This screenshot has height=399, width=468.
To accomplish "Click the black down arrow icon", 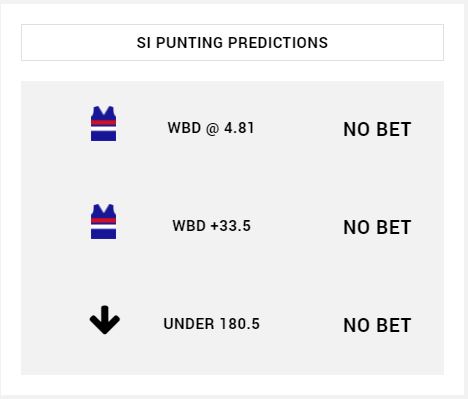I will tap(105, 320).
